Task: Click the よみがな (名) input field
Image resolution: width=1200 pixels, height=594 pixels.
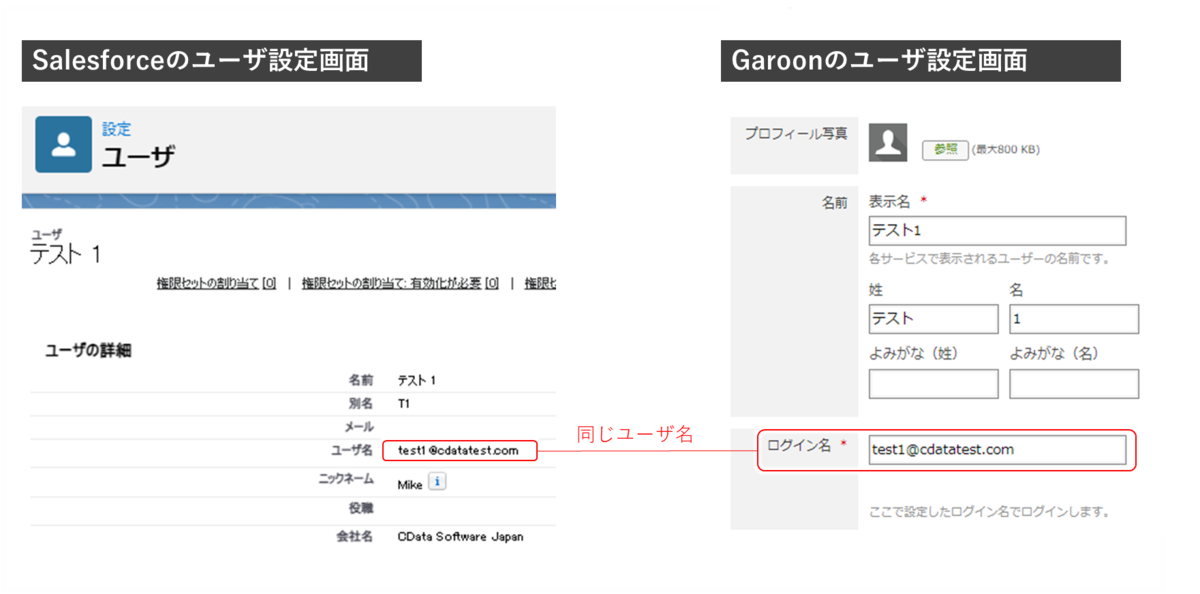Action: point(1074,383)
